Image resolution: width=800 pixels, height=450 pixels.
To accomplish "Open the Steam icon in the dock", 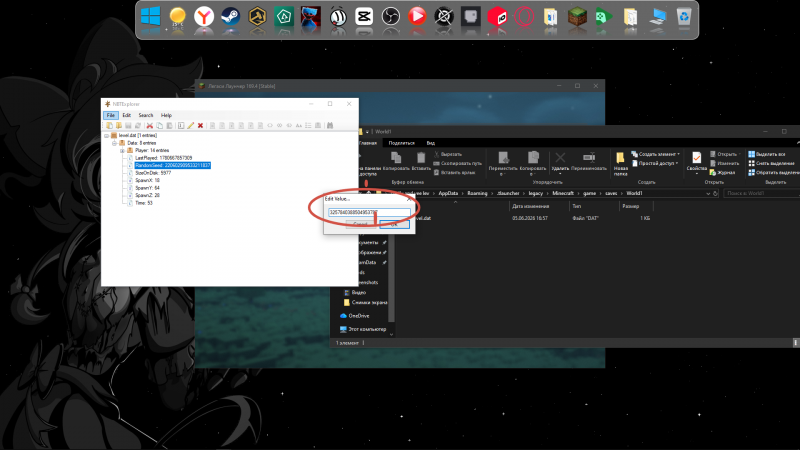I will pyautogui.click(x=231, y=18).
